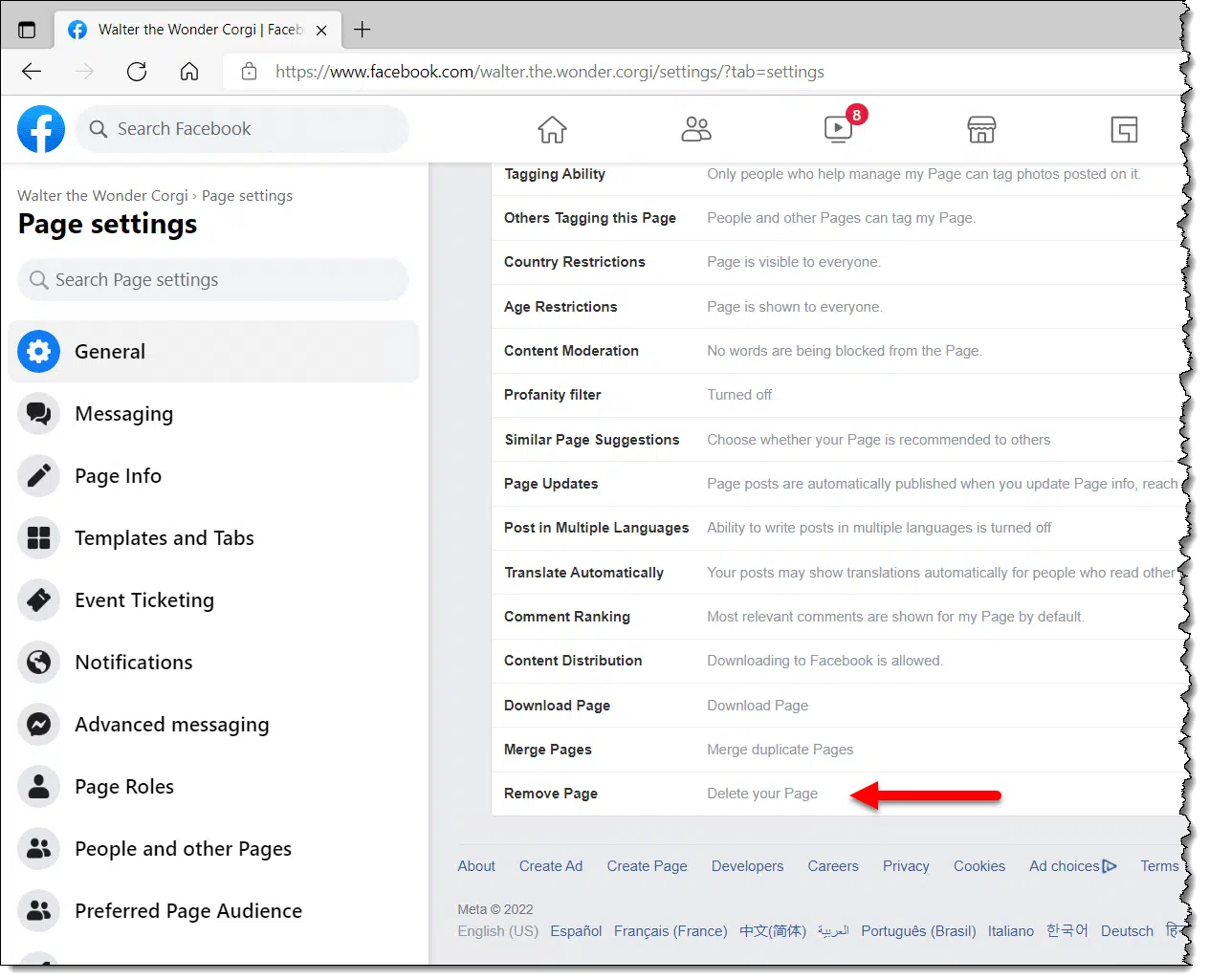Open Notifications settings section

213,663
